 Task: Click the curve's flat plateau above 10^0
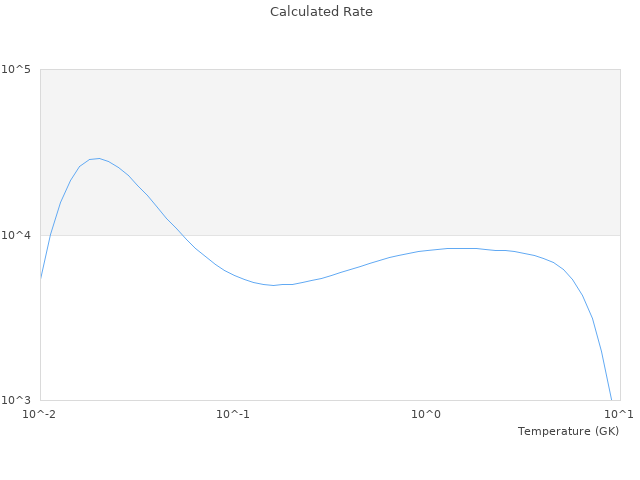pos(460,248)
